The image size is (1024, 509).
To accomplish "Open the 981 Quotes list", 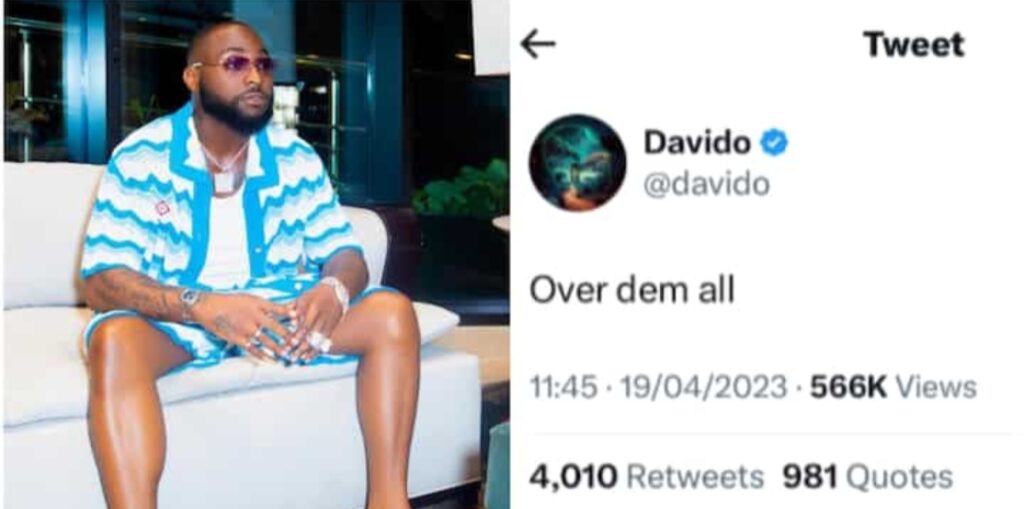I will (867, 477).
